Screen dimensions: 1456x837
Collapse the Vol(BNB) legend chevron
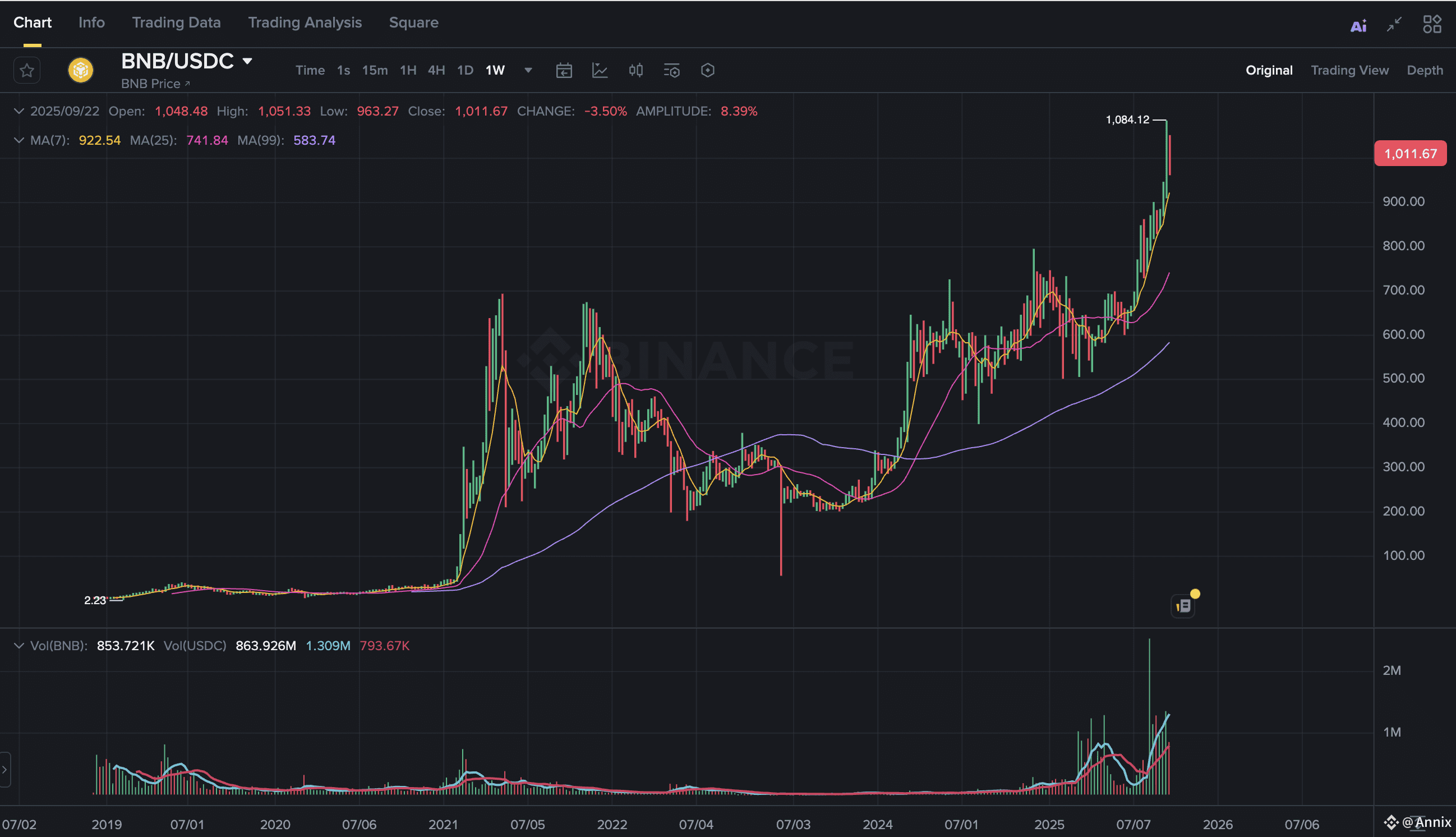(x=19, y=646)
